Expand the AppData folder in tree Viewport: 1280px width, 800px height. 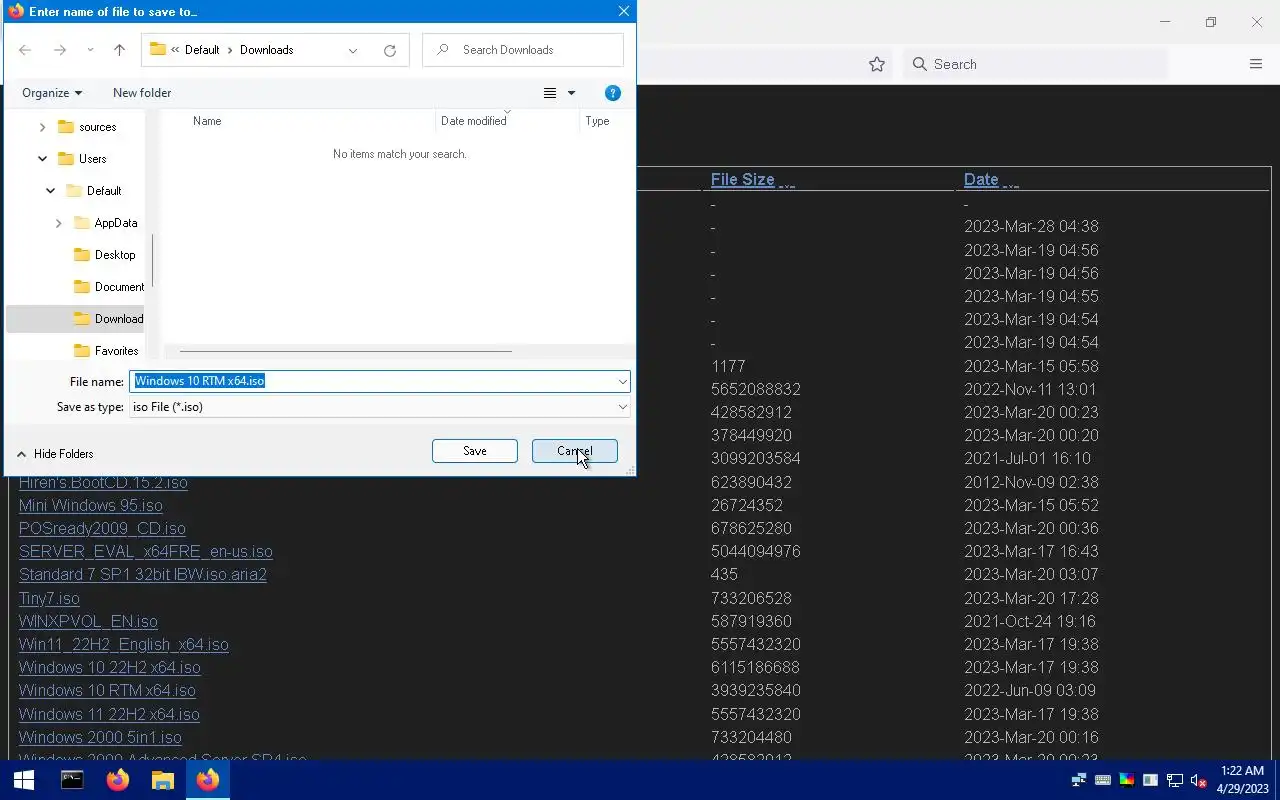point(58,223)
